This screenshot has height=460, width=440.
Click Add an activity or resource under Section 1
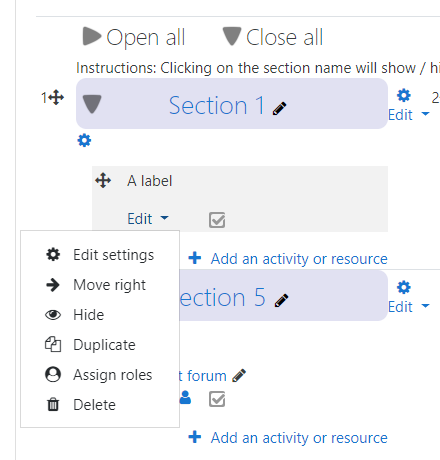[288, 259]
